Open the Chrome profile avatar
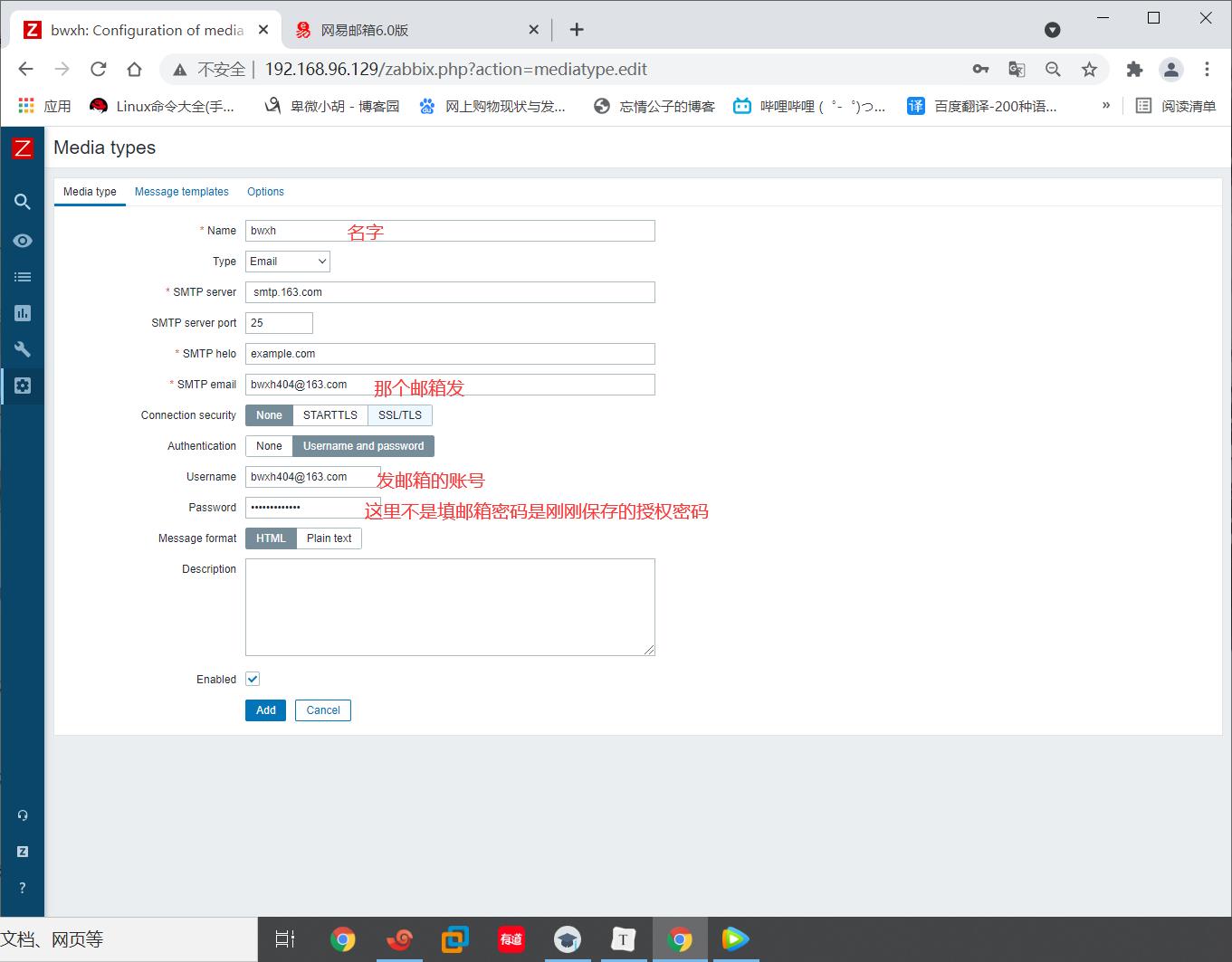The width and height of the screenshot is (1232, 962). pyautogui.click(x=1171, y=69)
